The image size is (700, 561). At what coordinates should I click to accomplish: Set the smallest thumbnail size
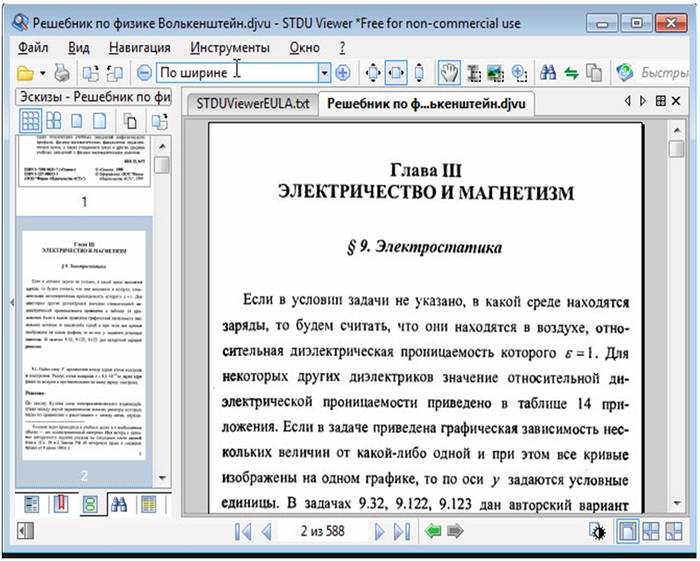click(30, 121)
